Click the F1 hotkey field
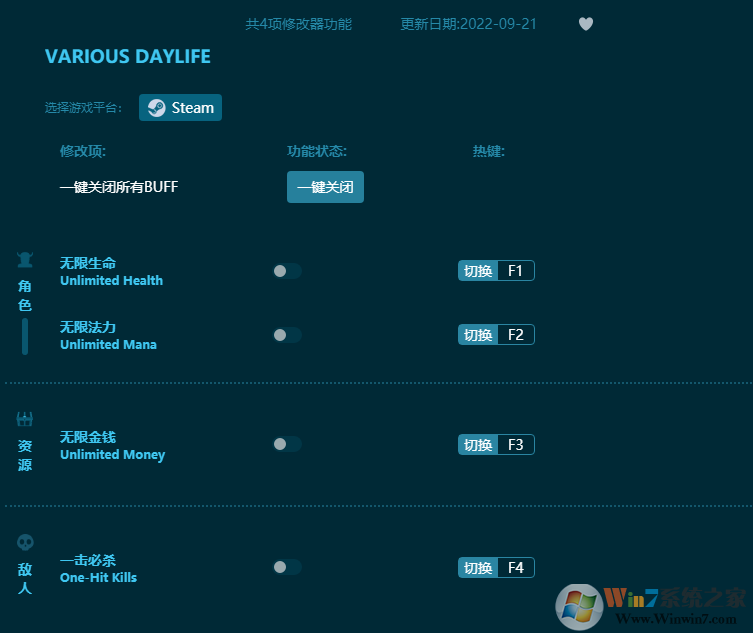Image resolution: width=753 pixels, height=633 pixels. (x=516, y=271)
